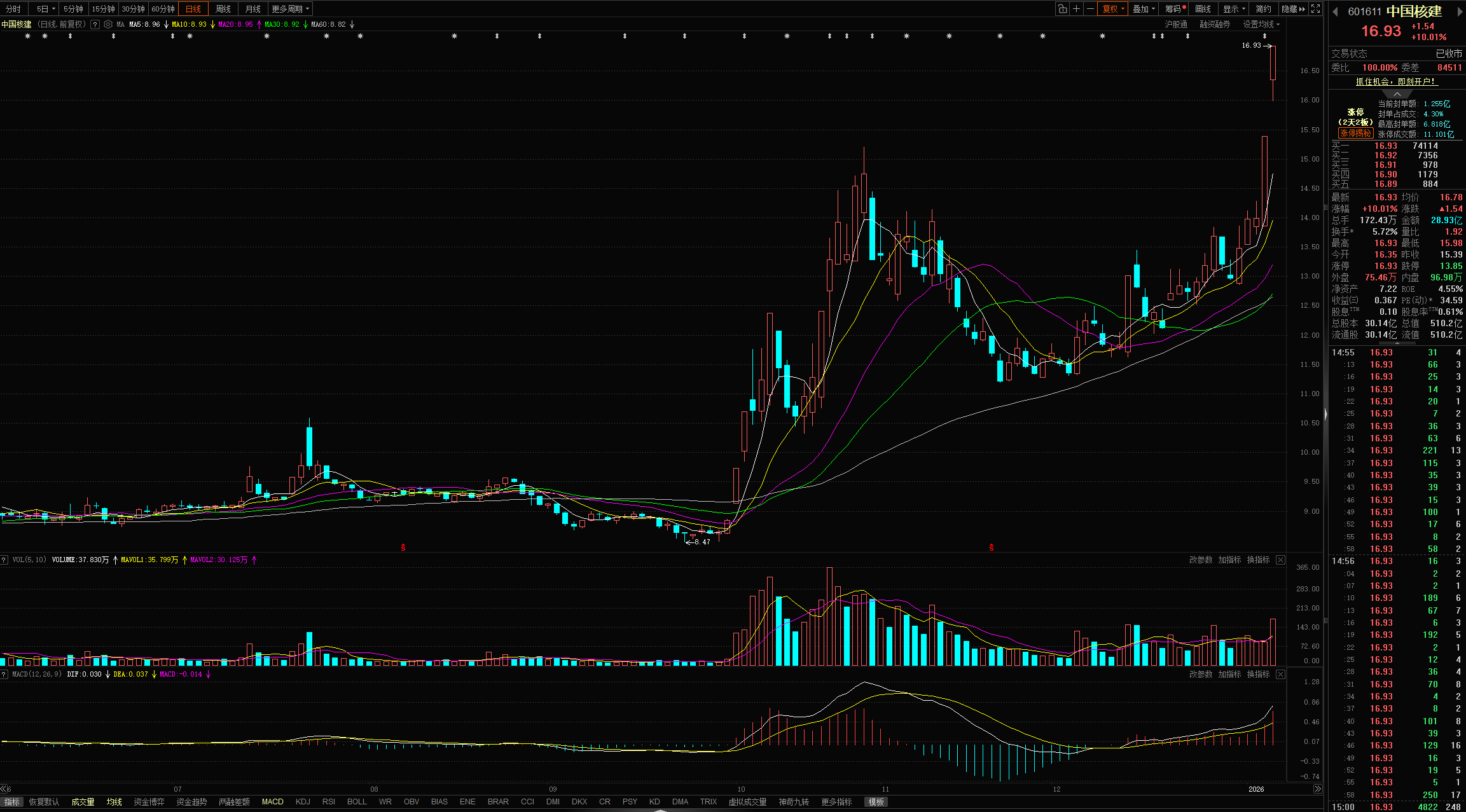This screenshot has width=1466, height=812.
Task: Toggle 简约 simple display mode
Action: (1263, 9)
